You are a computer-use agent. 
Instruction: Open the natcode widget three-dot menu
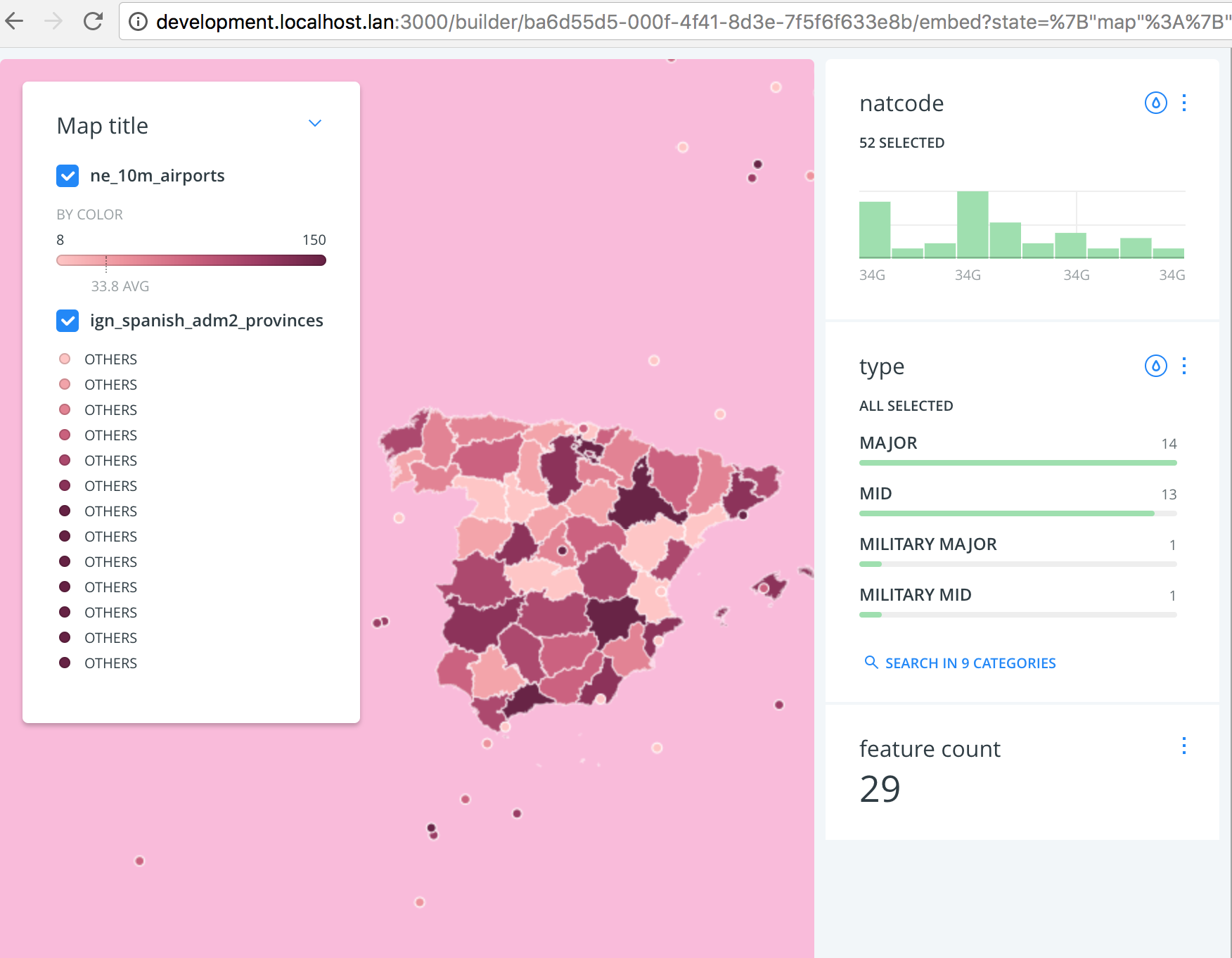(x=1184, y=103)
